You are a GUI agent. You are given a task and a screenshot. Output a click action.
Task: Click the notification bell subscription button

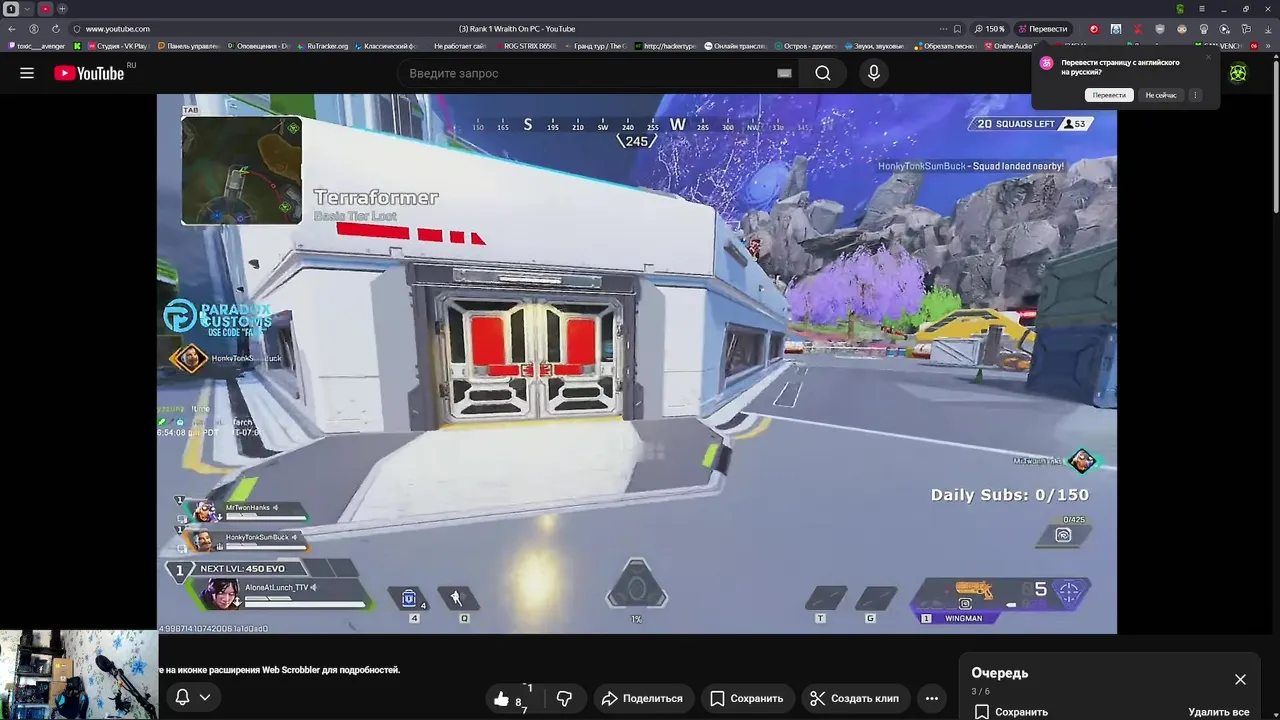coord(183,697)
